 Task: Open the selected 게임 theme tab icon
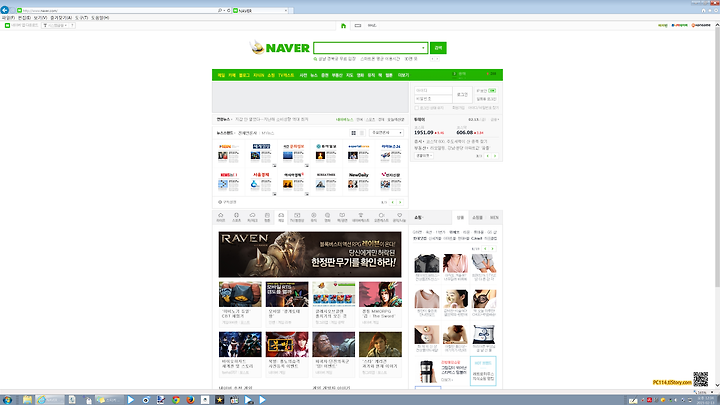coord(281,217)
